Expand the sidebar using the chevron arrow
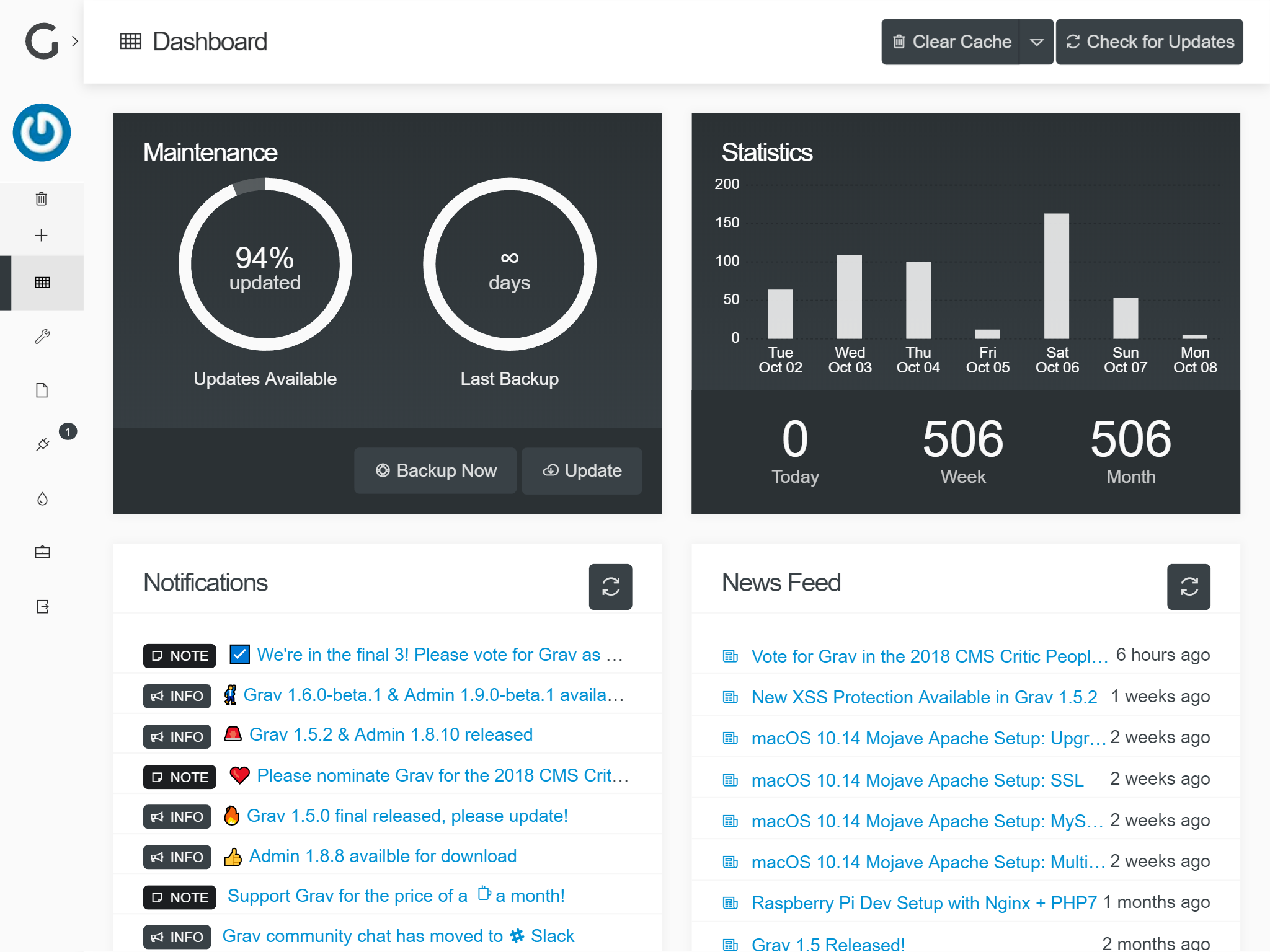1270x952 pixels. point(75,42)
